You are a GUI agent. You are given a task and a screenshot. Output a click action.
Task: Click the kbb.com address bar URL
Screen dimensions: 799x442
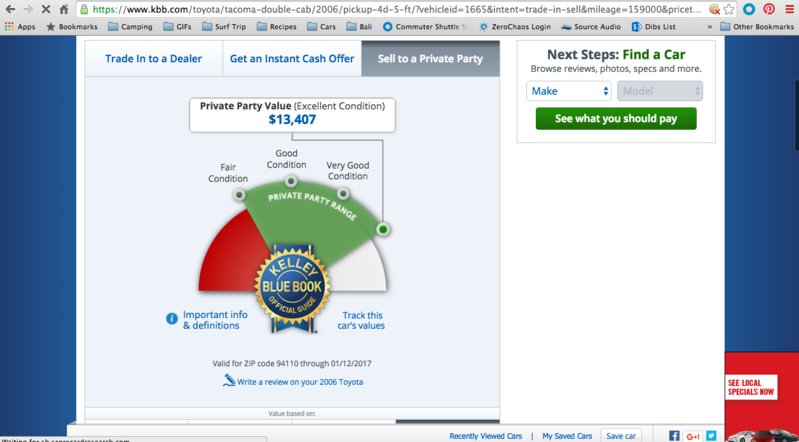click(395, 9)
